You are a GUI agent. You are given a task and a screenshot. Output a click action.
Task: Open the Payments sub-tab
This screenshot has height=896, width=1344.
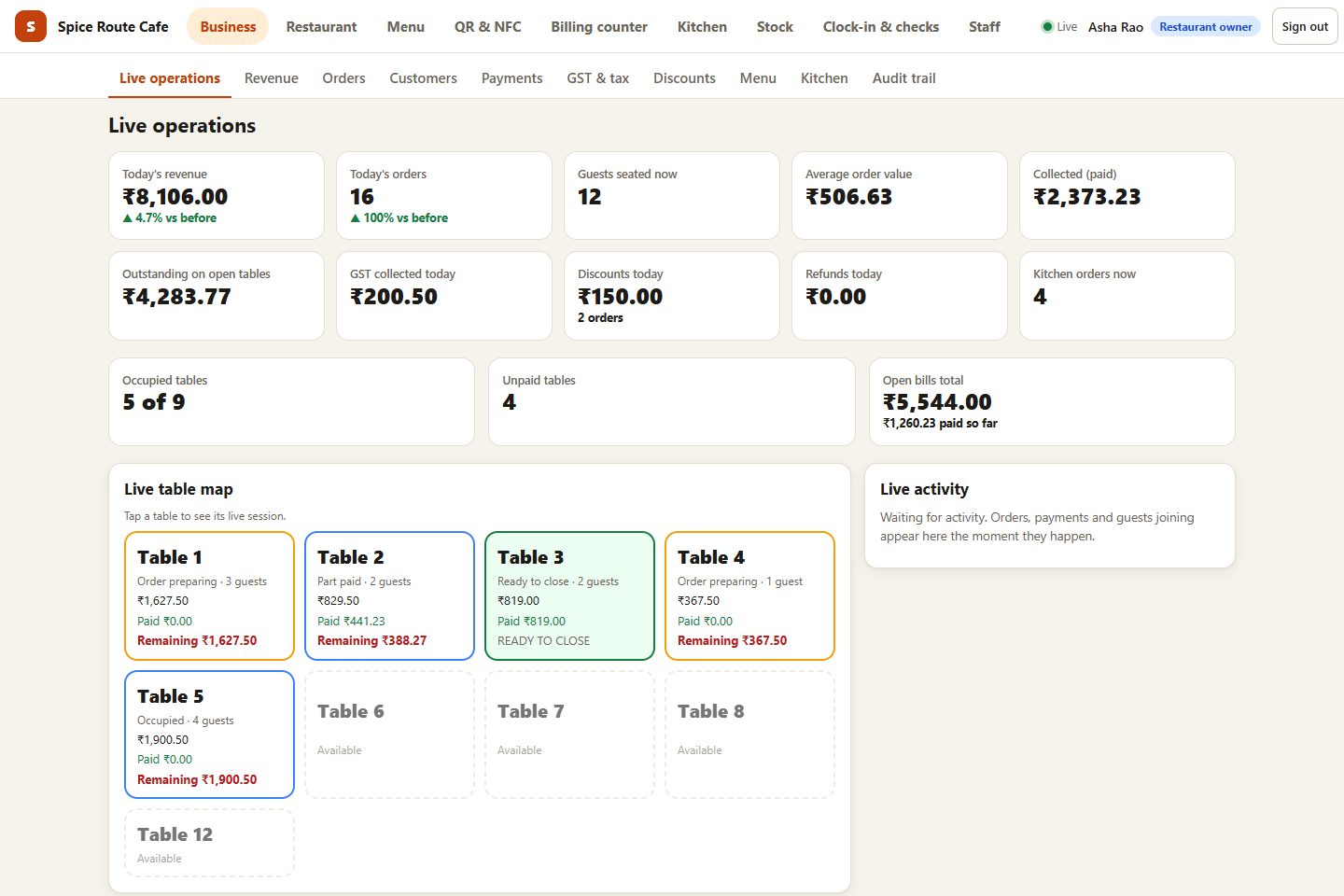coord(511,78)
